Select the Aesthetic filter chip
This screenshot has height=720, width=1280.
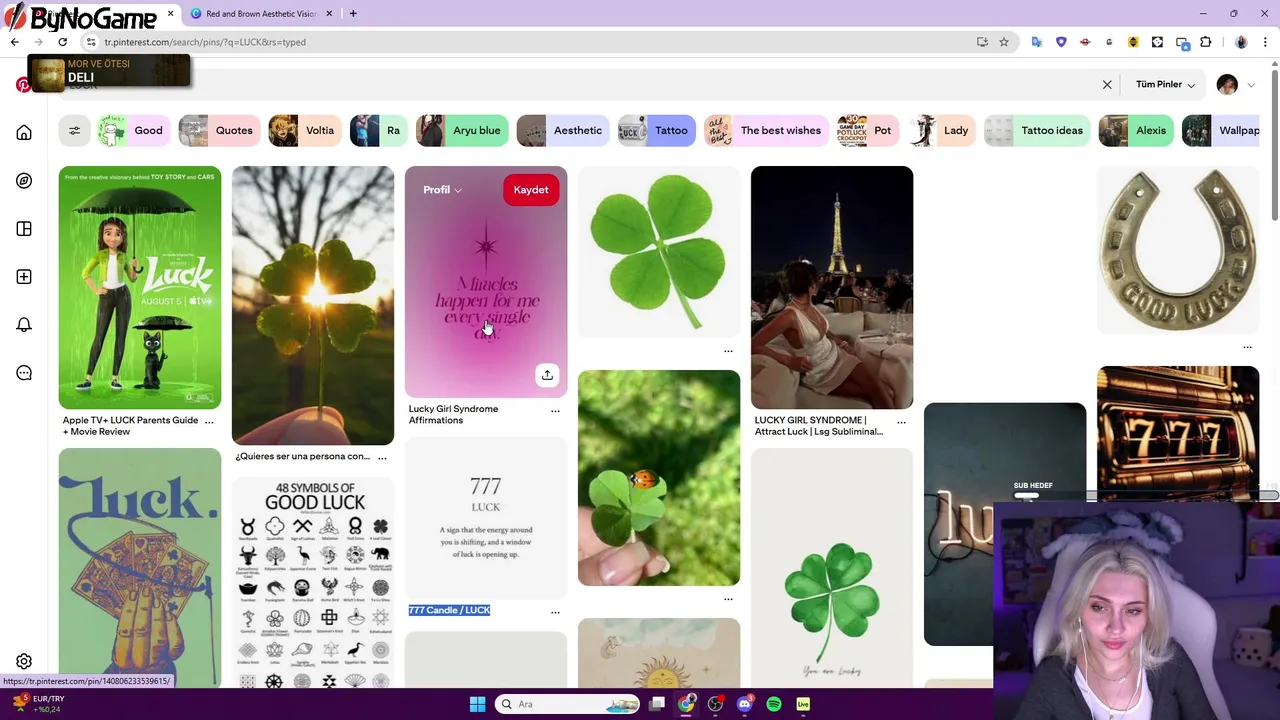pos(562,131)
